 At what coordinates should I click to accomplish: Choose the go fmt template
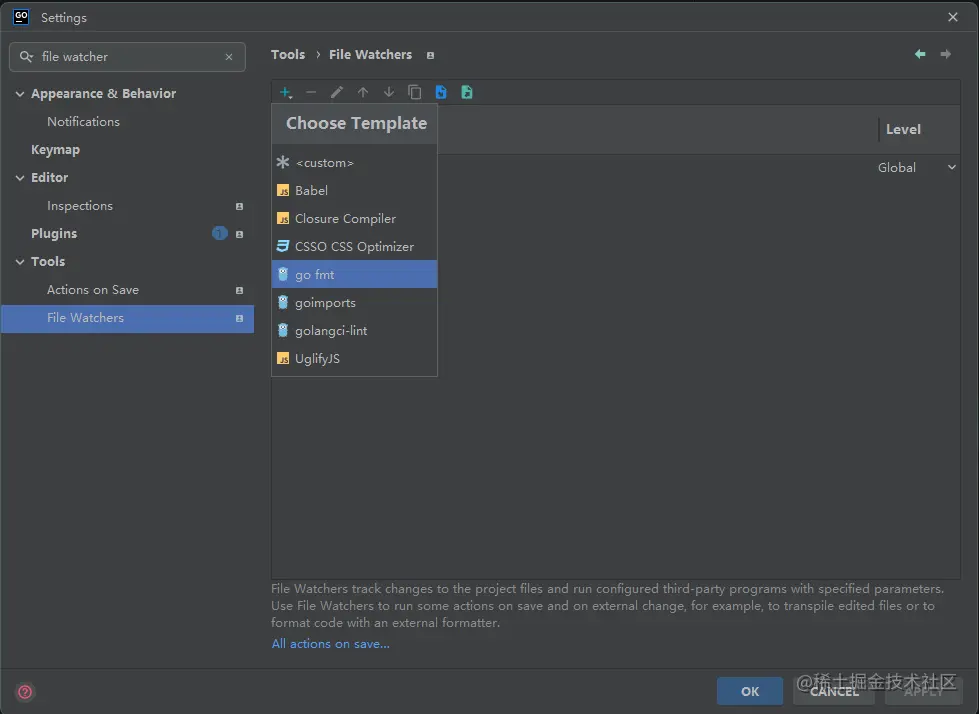pyautogui.click(x=354, y=274)
